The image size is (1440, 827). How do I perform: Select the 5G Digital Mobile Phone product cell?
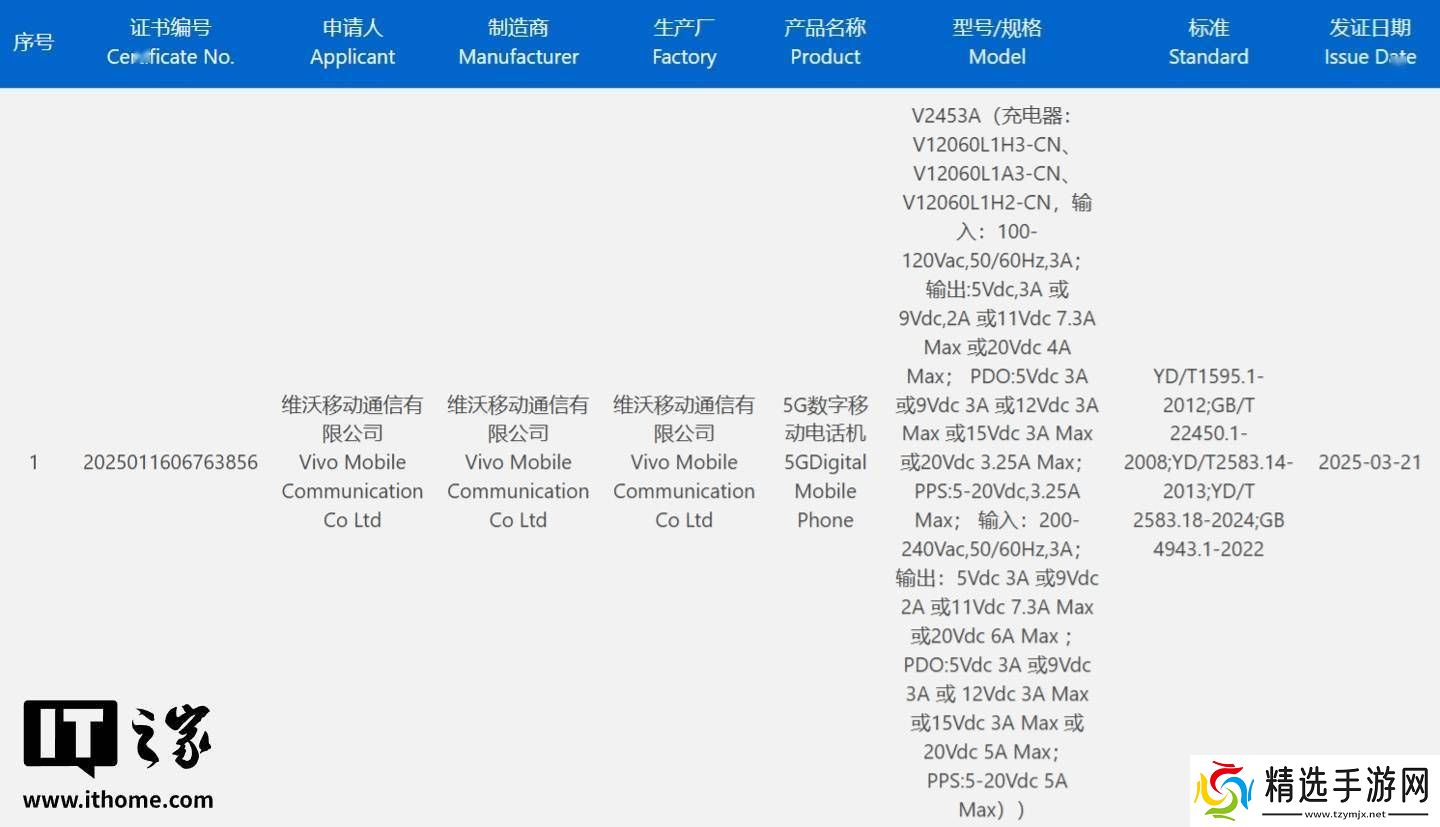[x=825, y=462]
